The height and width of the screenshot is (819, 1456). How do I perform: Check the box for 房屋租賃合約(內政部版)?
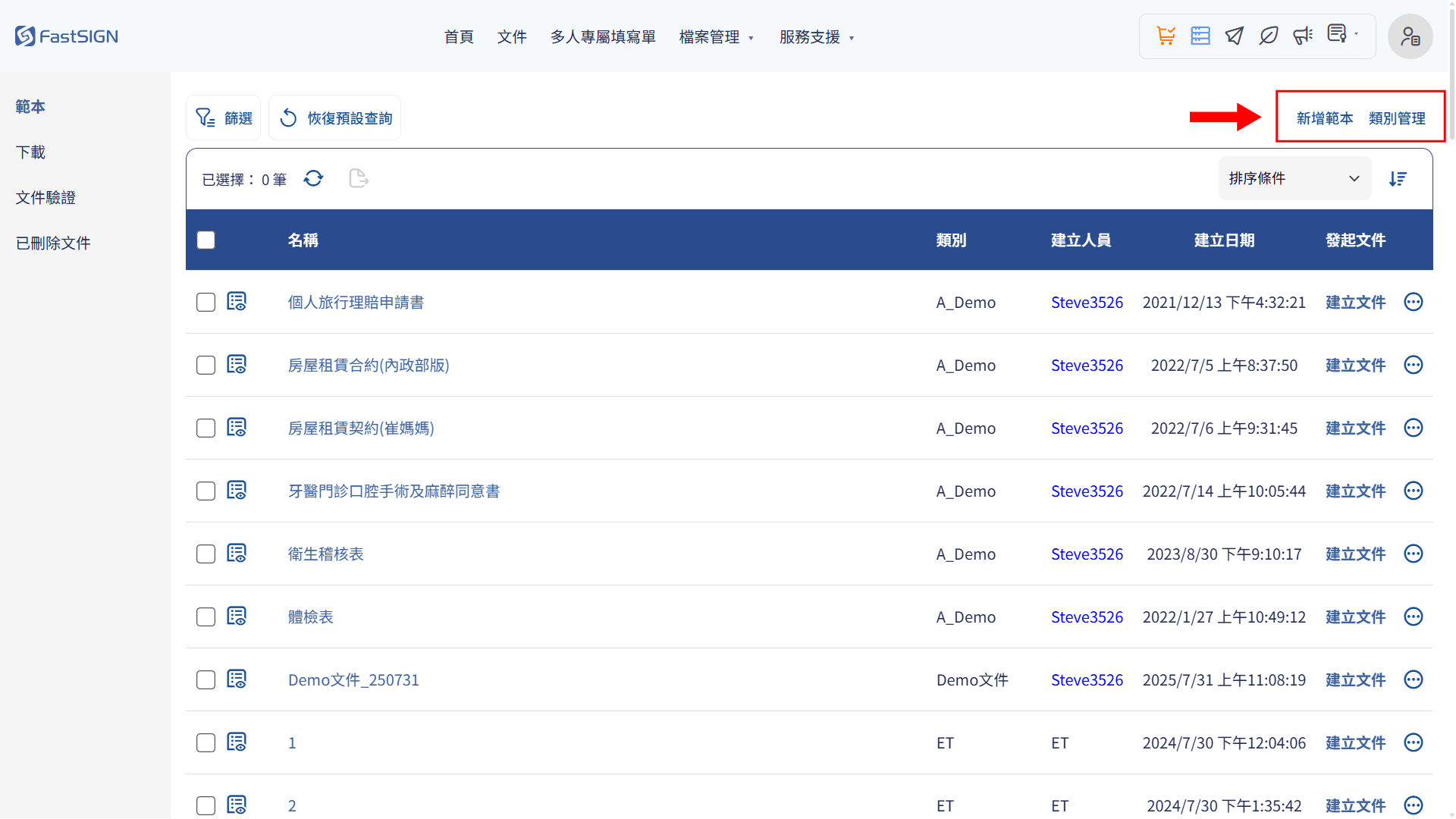click(x=206, y=365)
